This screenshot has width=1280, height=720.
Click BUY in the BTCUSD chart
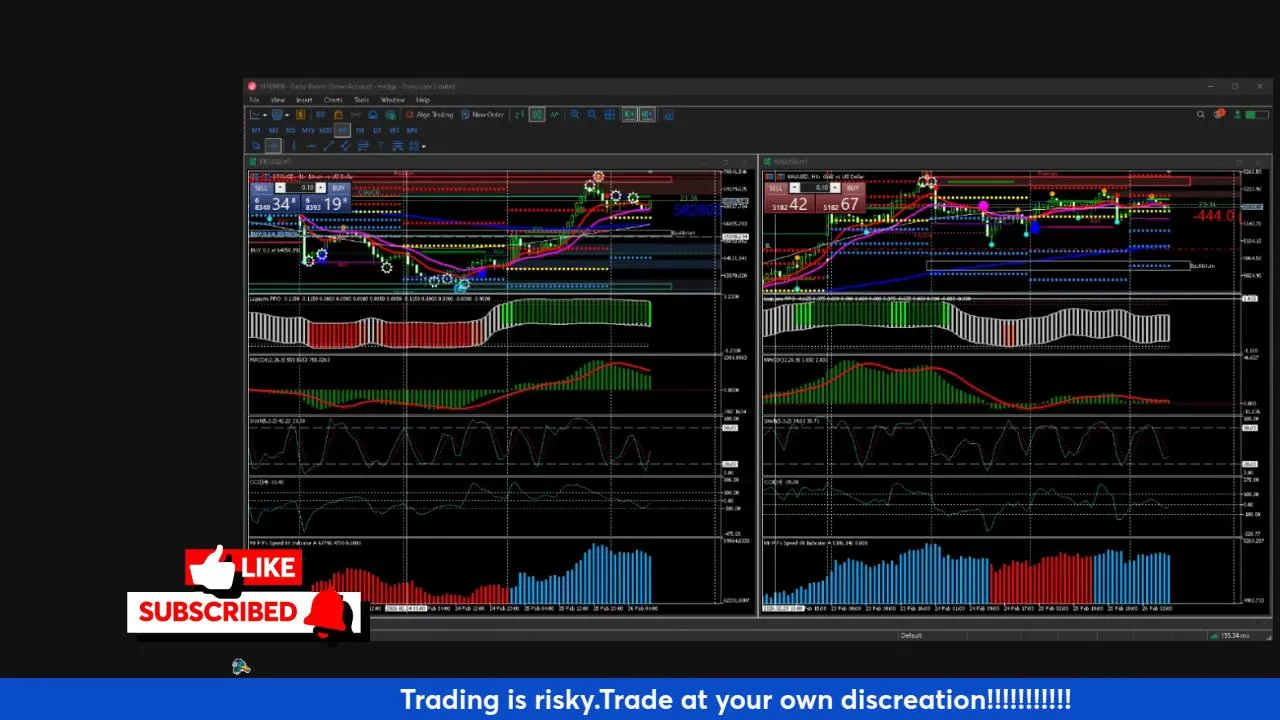[339, 188]
